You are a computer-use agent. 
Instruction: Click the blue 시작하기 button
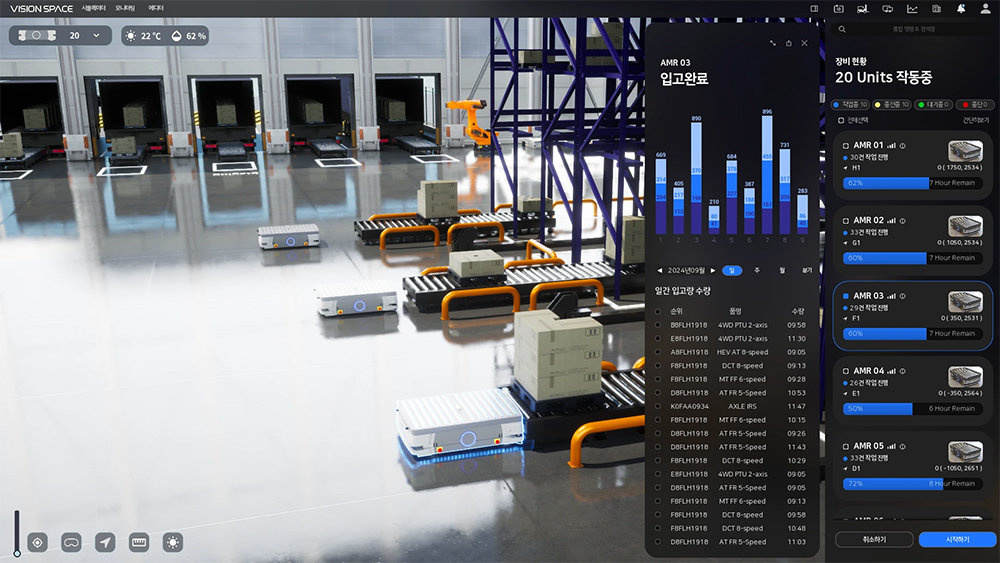click(x=957, y=539)
